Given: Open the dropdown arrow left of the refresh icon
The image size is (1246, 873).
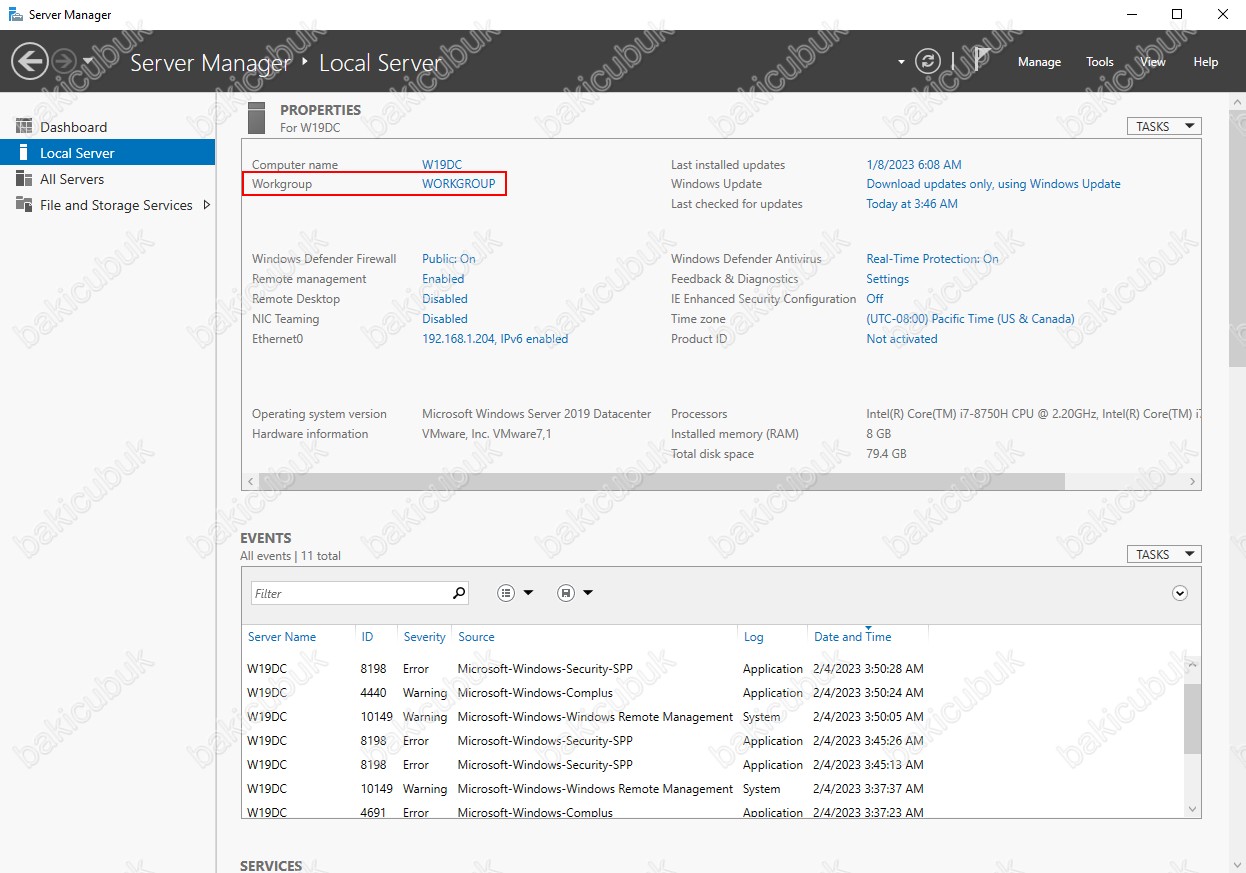Looking at the screenshot, I should 901,62.
